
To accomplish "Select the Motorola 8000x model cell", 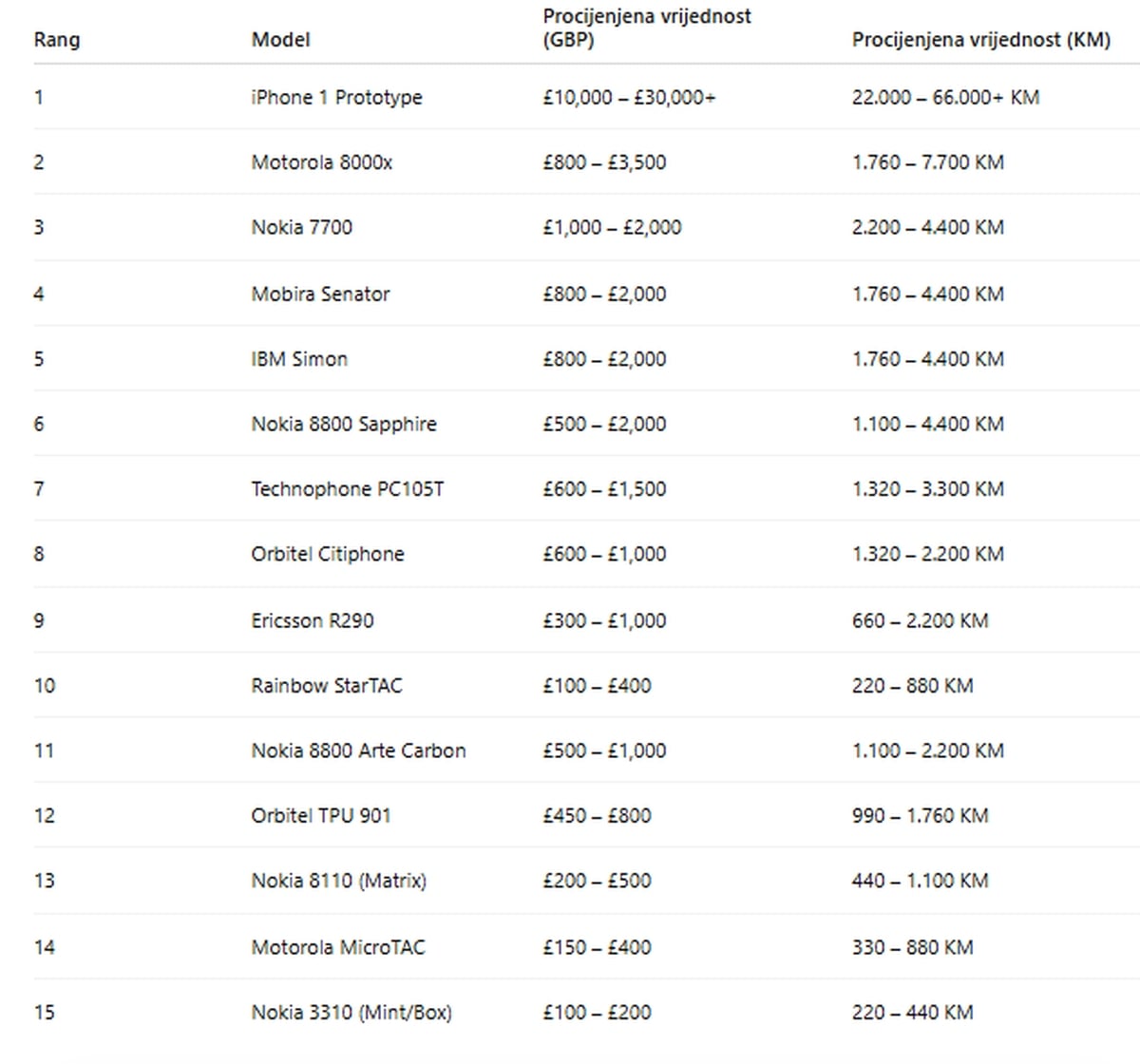I will point(321,162).
